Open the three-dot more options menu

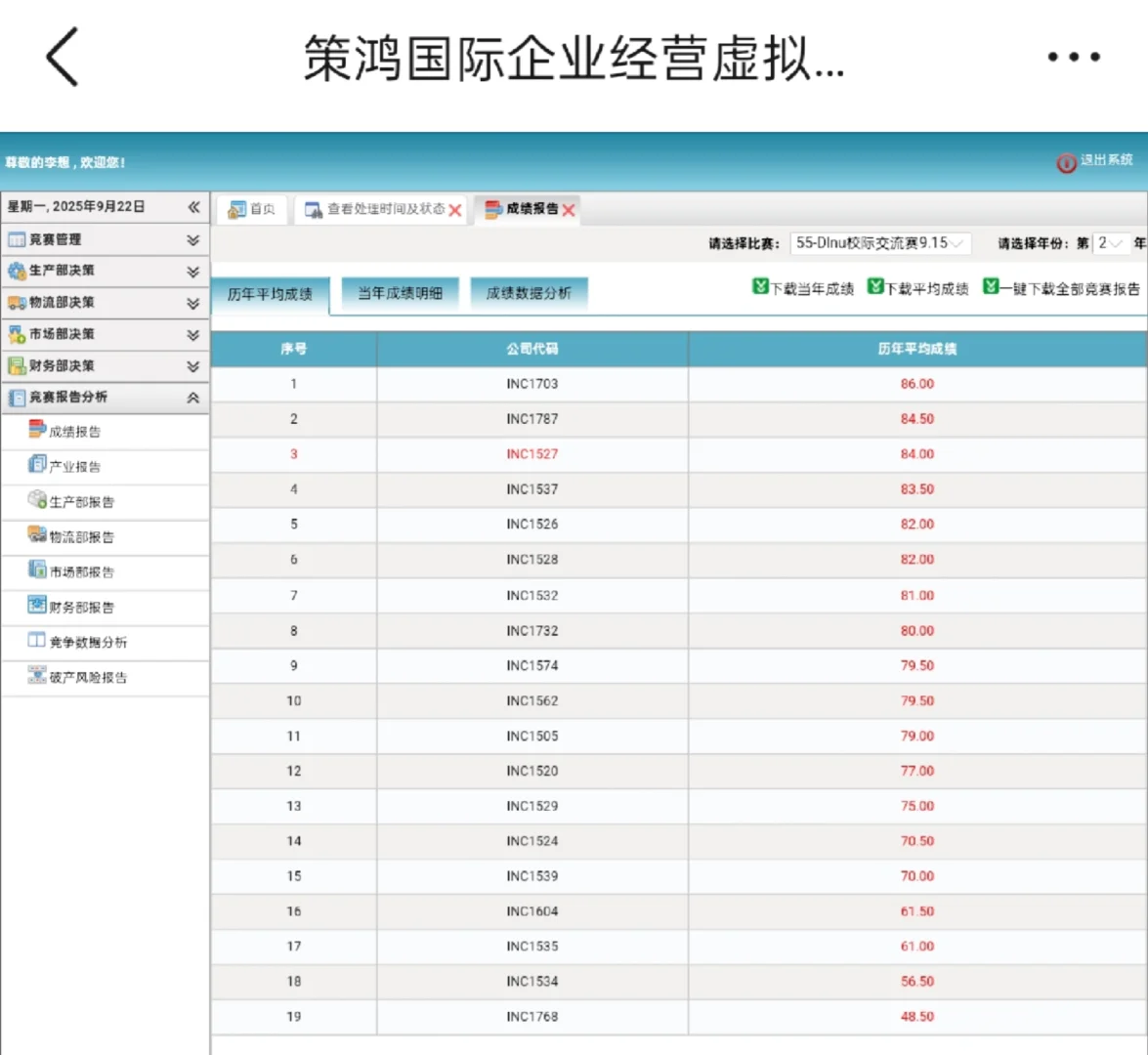[1074, 57]
